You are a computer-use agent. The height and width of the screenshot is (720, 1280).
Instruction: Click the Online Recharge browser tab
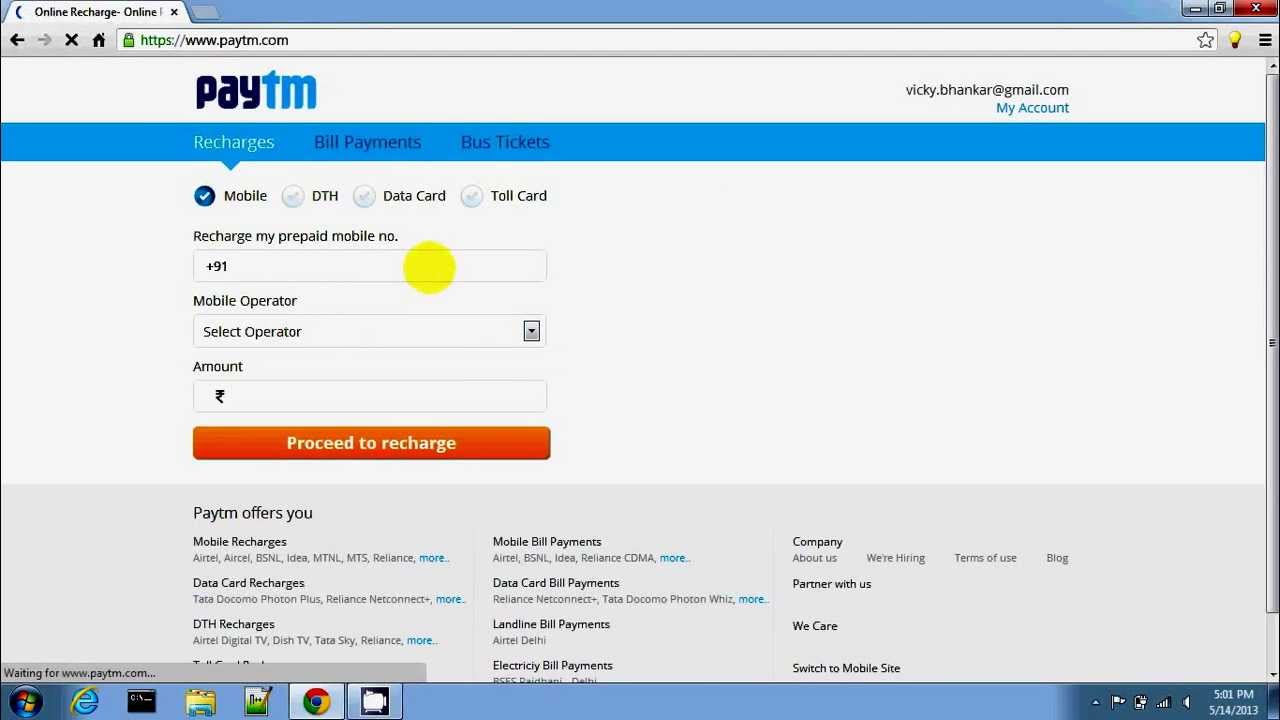[x=97, y=12]
